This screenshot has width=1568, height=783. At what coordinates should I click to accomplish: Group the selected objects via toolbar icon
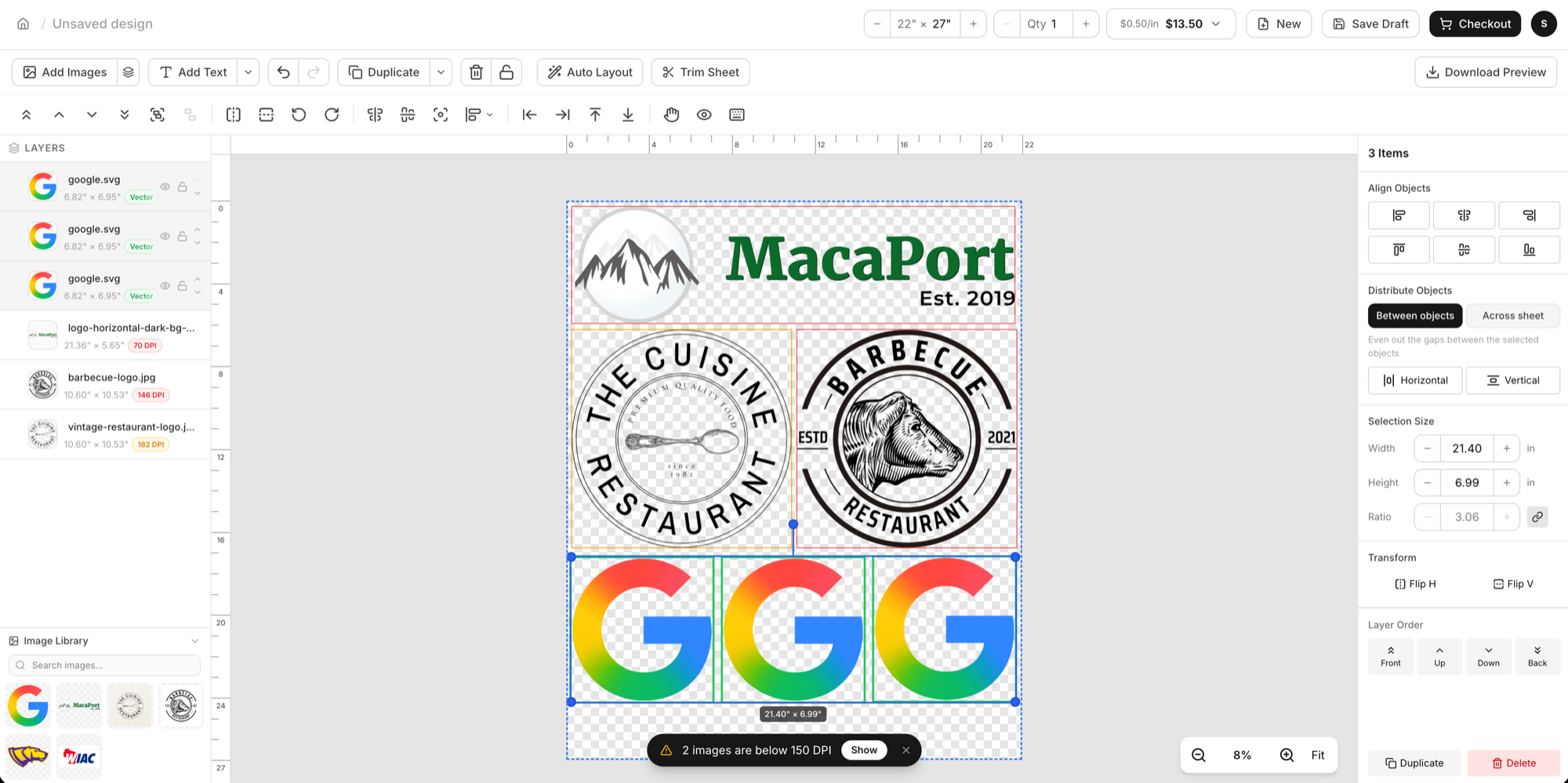pos(158,114)
